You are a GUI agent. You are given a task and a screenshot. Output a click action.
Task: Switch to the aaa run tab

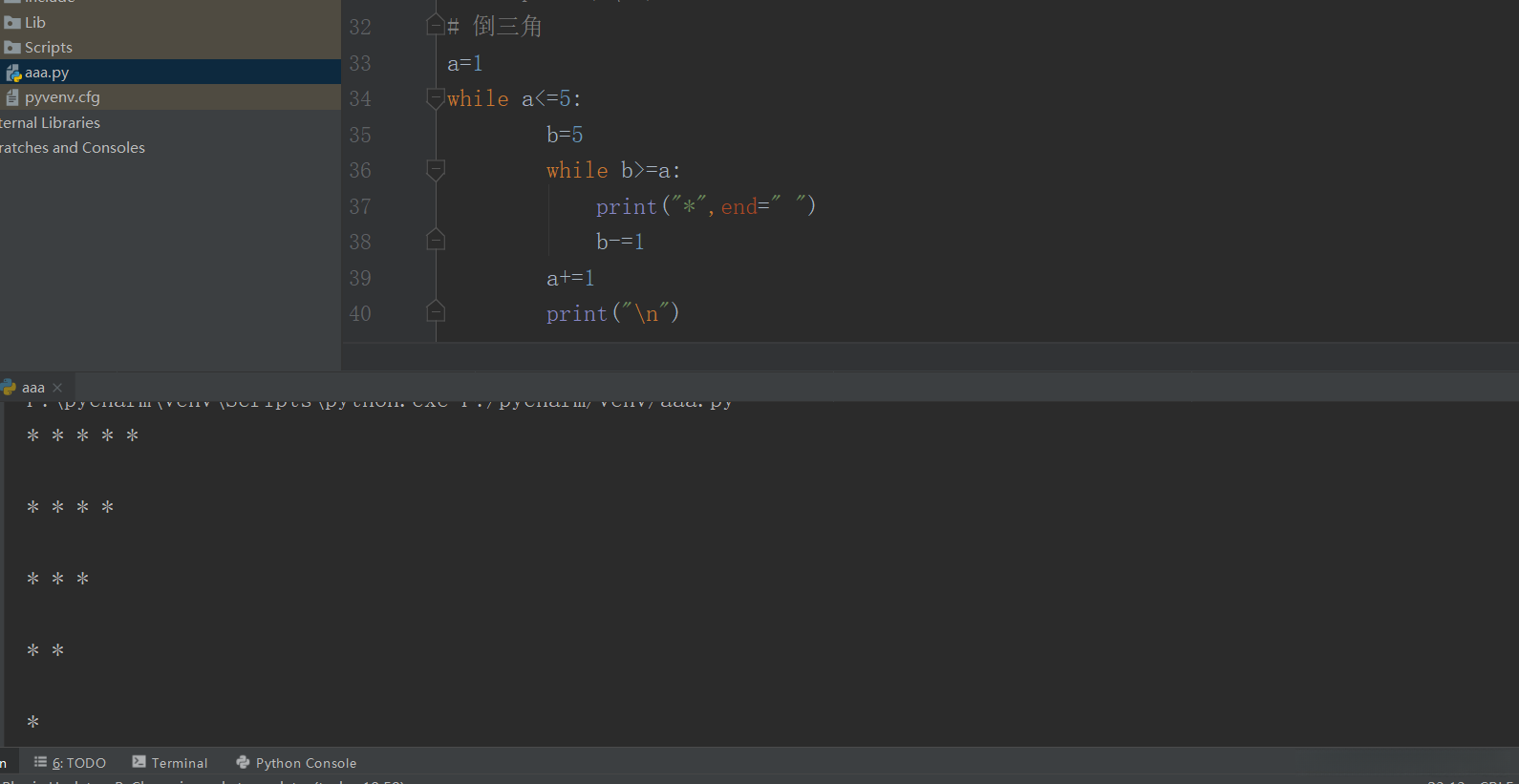pyautogui.click(x=32, y=388)
